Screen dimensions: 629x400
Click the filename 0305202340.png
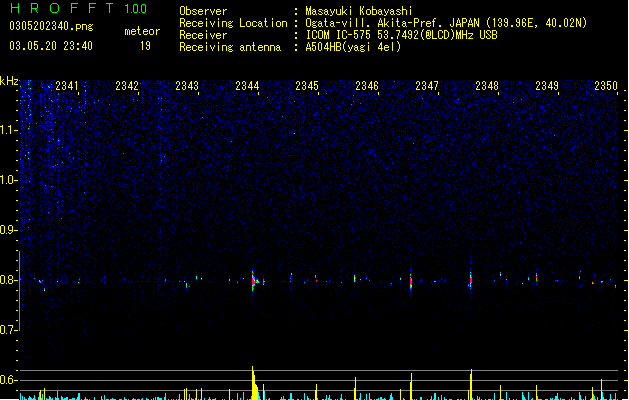[51, 26]
